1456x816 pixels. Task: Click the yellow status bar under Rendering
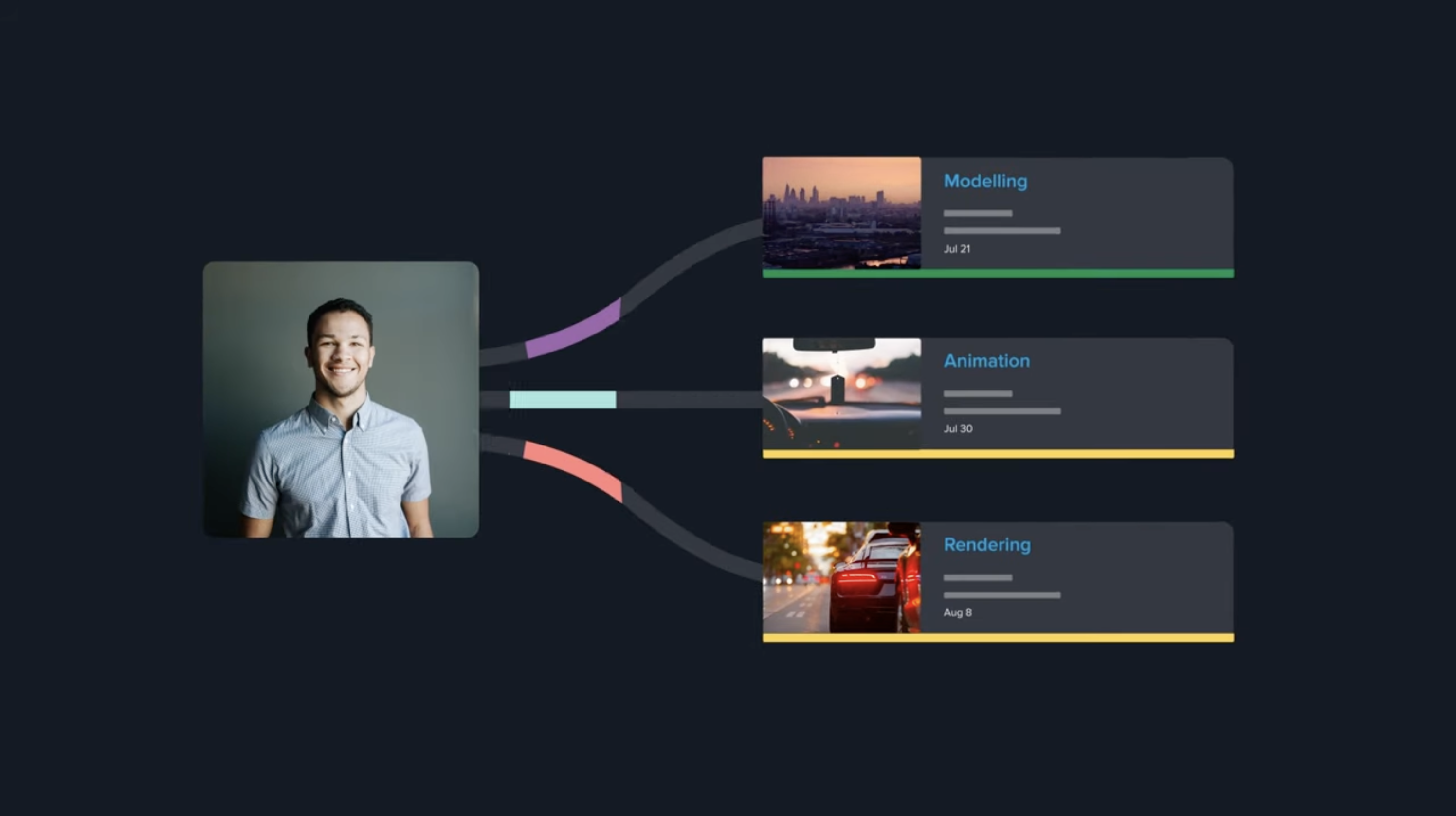click(998, 638)
